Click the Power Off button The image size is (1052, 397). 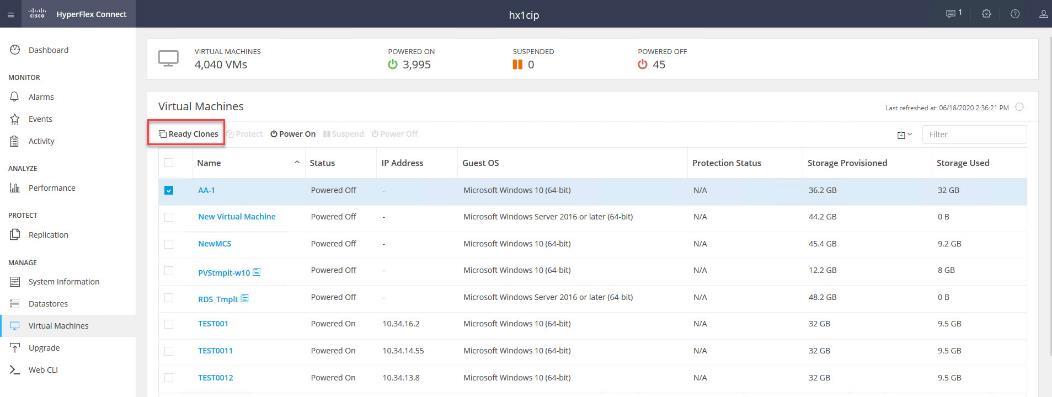[x=394, y=134]
